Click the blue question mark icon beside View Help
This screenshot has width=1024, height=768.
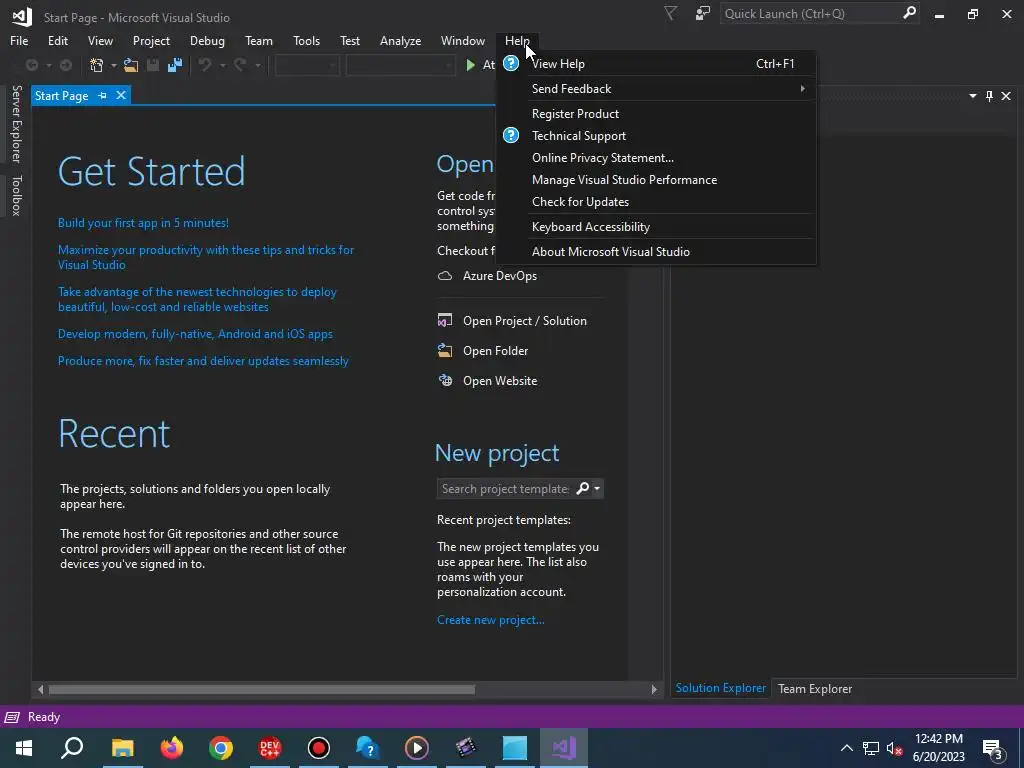[x=511, y=63]
